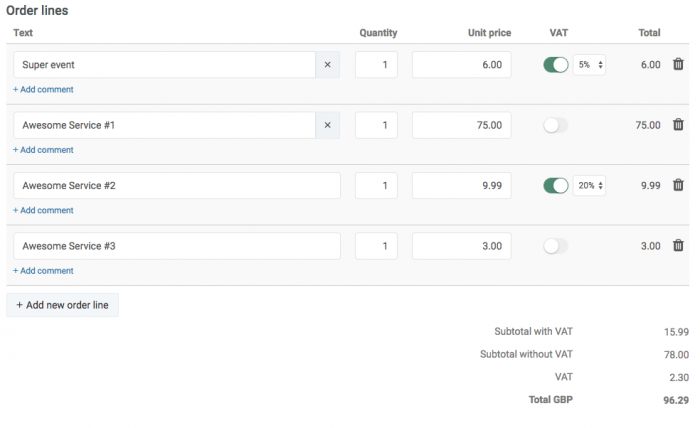
Task: Enable VAT for Awesome Service #1
Action: pos(556,125)
